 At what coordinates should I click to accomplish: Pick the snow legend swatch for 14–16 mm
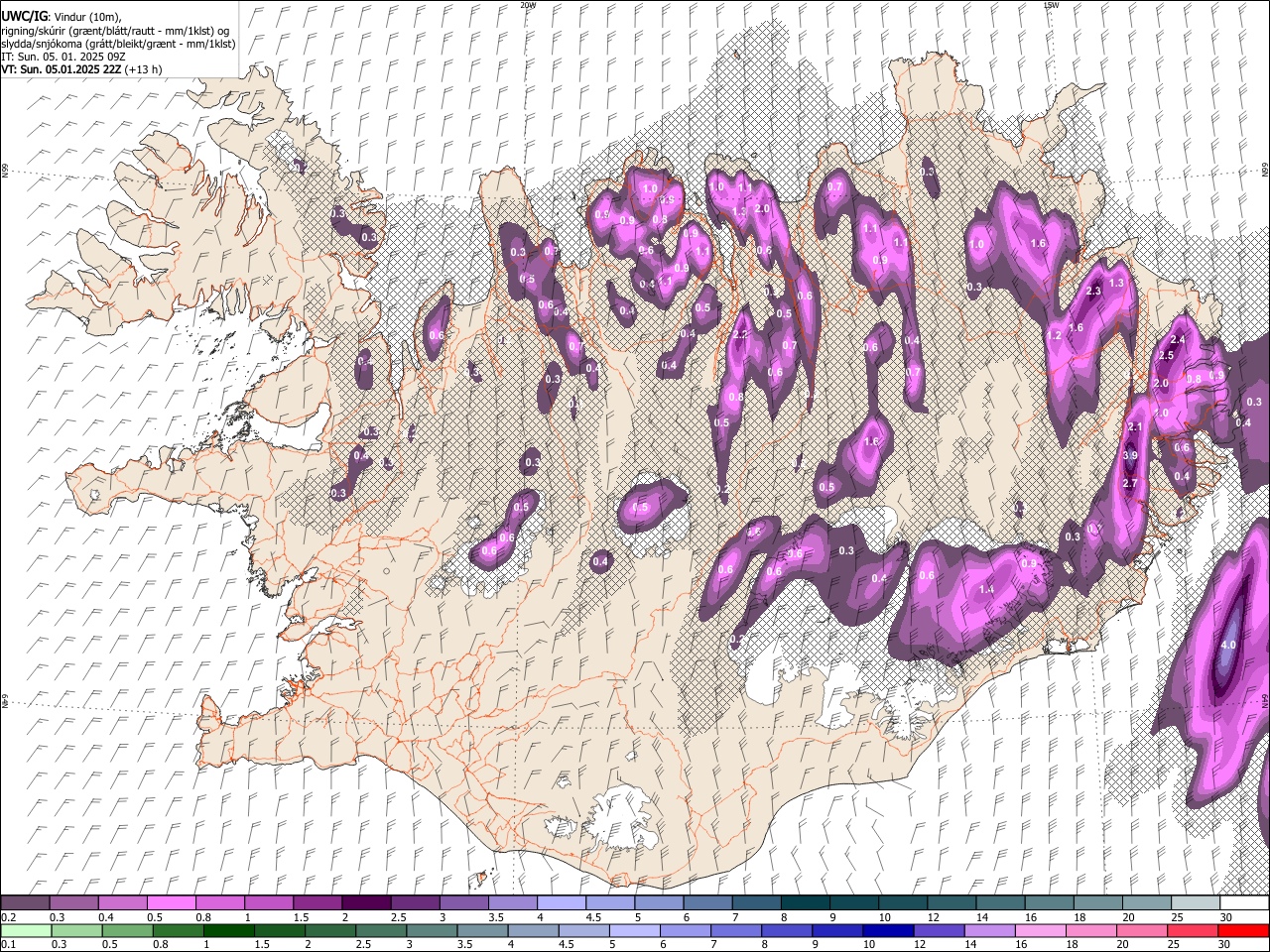pyautogui.click(x=999, y=903)
